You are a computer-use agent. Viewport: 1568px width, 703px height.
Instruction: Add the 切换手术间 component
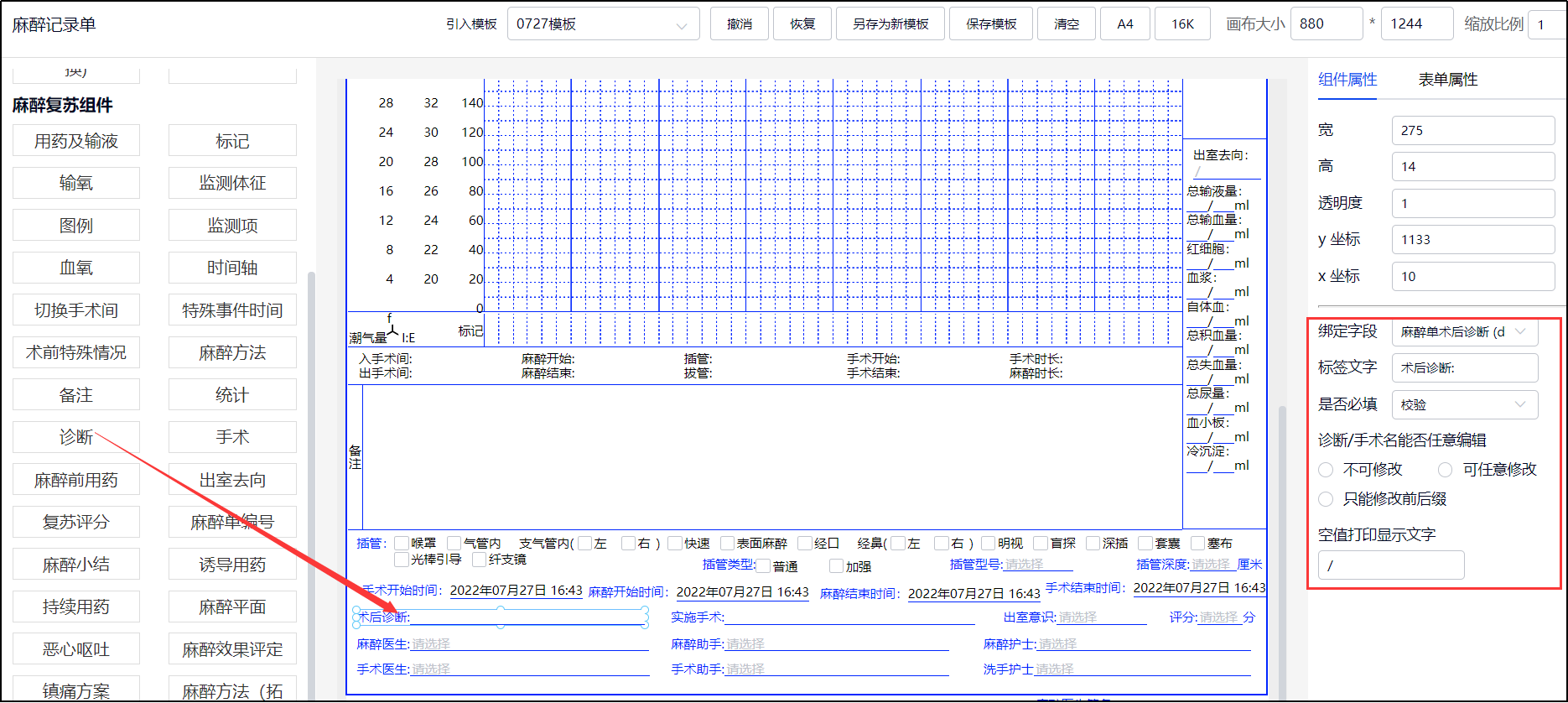click(x=76, y=310)
